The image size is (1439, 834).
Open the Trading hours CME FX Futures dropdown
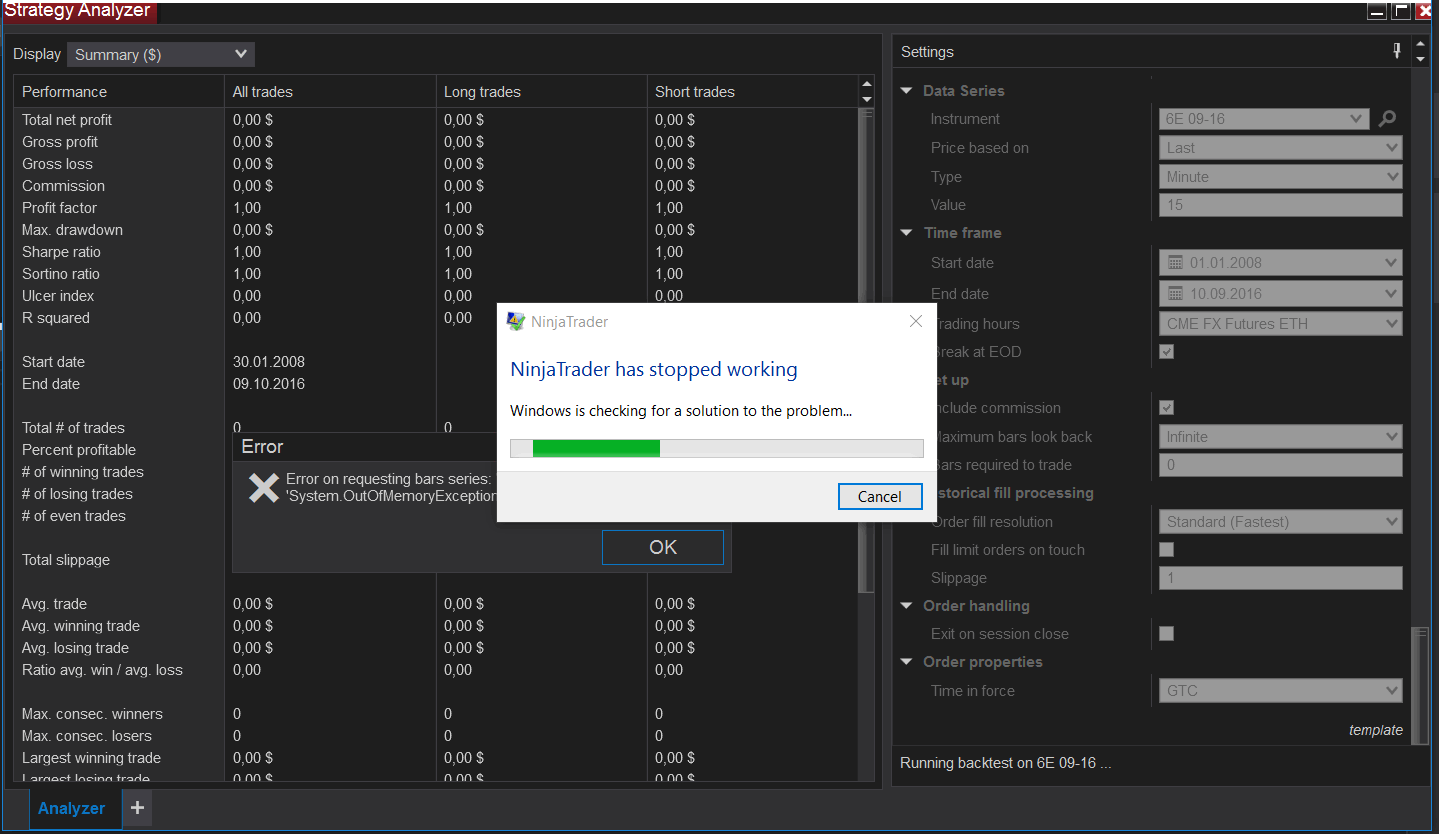point(1281,324)
